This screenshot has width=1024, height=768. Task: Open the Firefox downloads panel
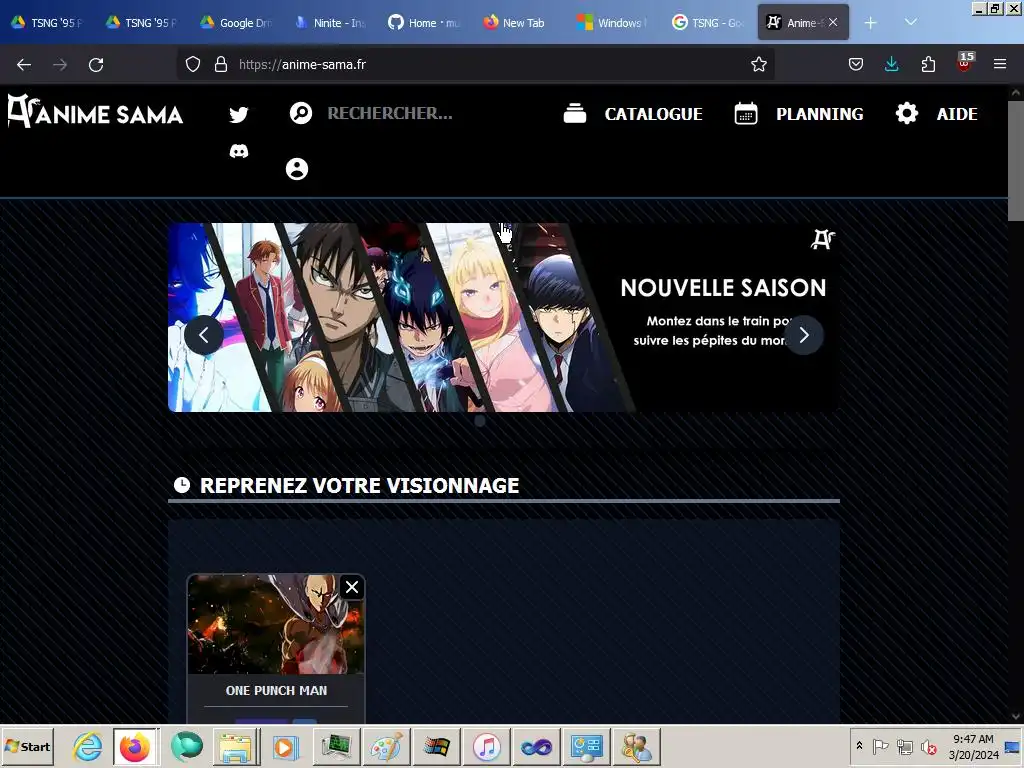point(891,64)
